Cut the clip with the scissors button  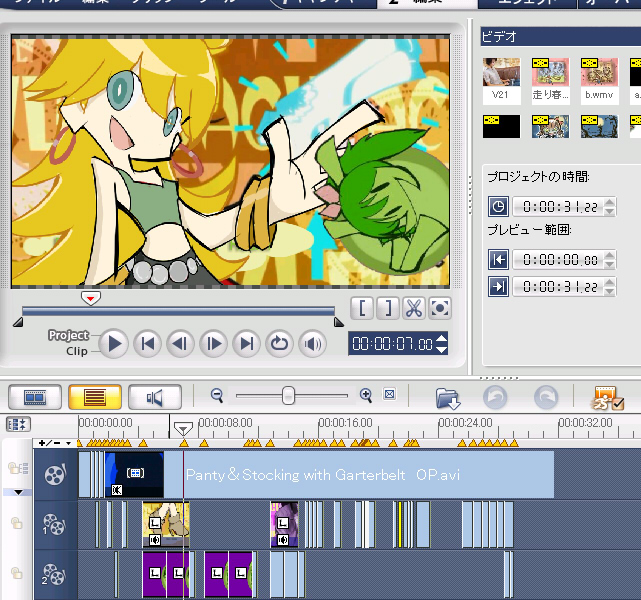point(414,308)
